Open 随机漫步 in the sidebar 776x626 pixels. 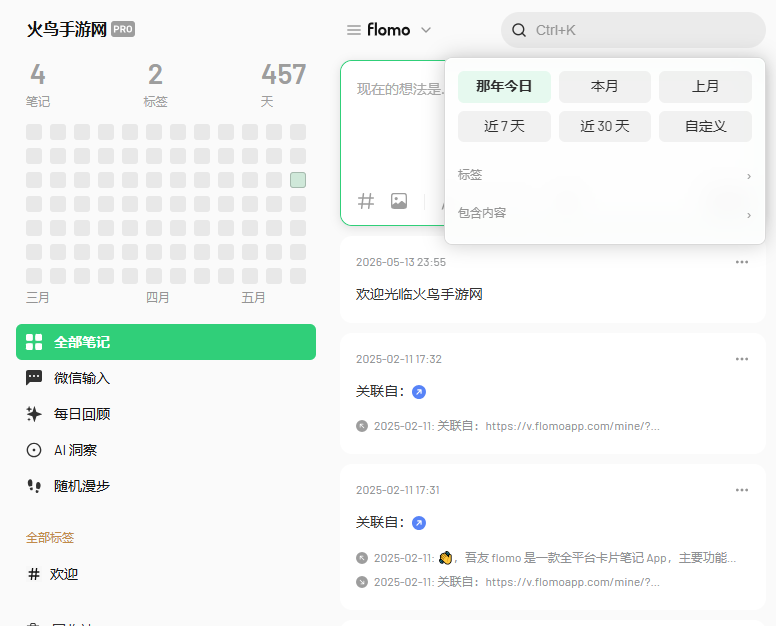(x=166, y=486)
